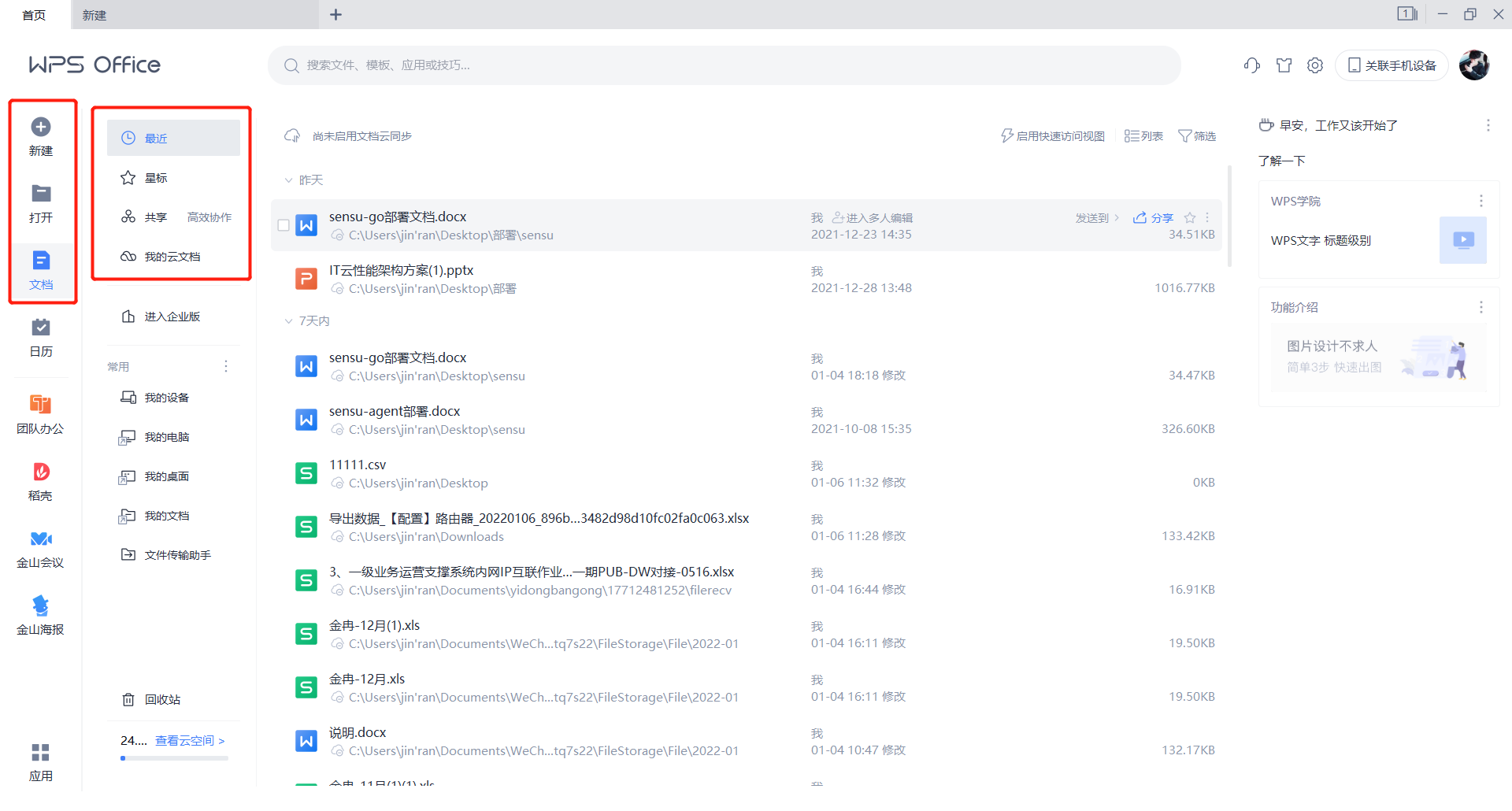Click the customer service headset icon
The image size is (1512, 811).
tap(1252, 65)
